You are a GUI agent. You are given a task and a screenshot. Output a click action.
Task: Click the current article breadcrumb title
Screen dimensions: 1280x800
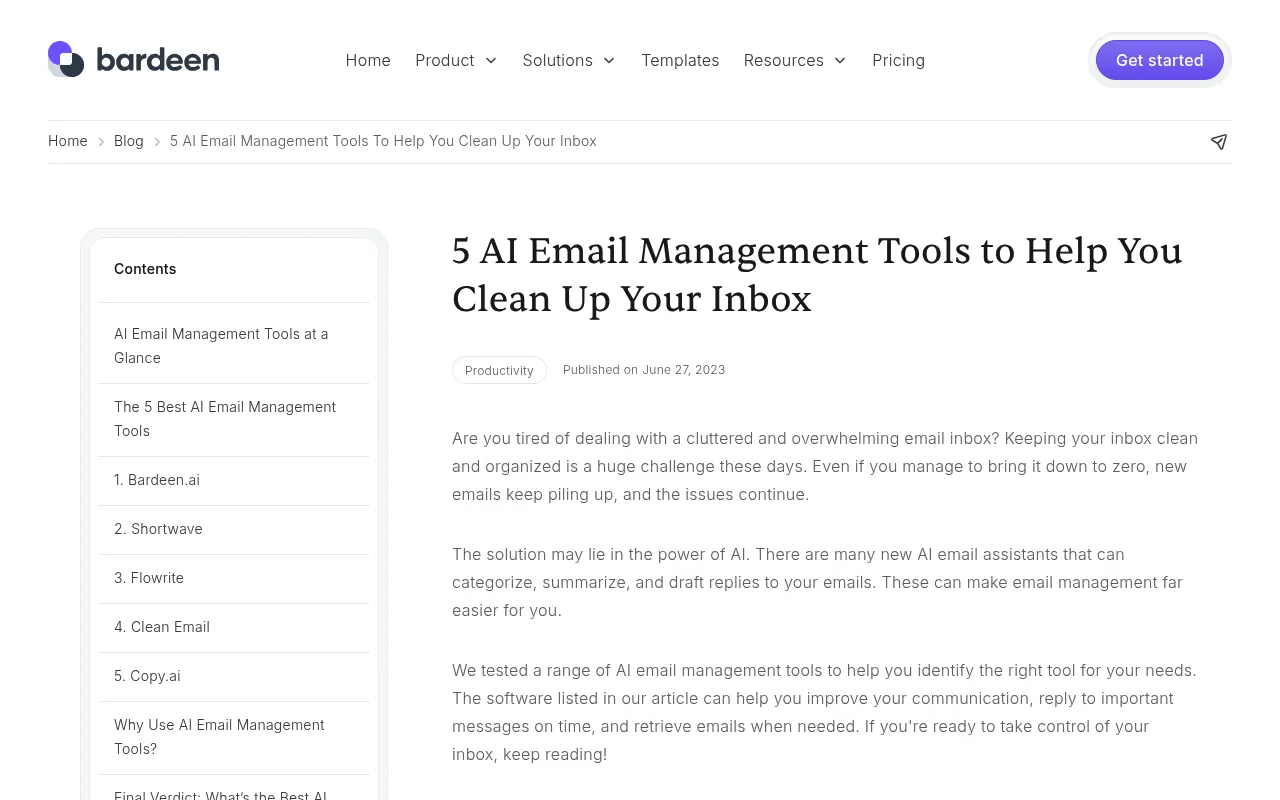[x=383, y=141]
